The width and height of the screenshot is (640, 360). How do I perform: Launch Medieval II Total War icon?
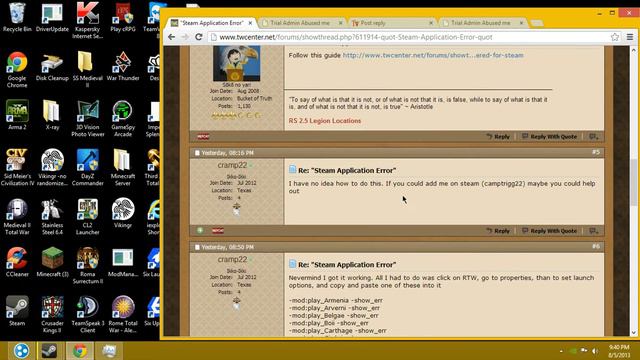(17, 216)
